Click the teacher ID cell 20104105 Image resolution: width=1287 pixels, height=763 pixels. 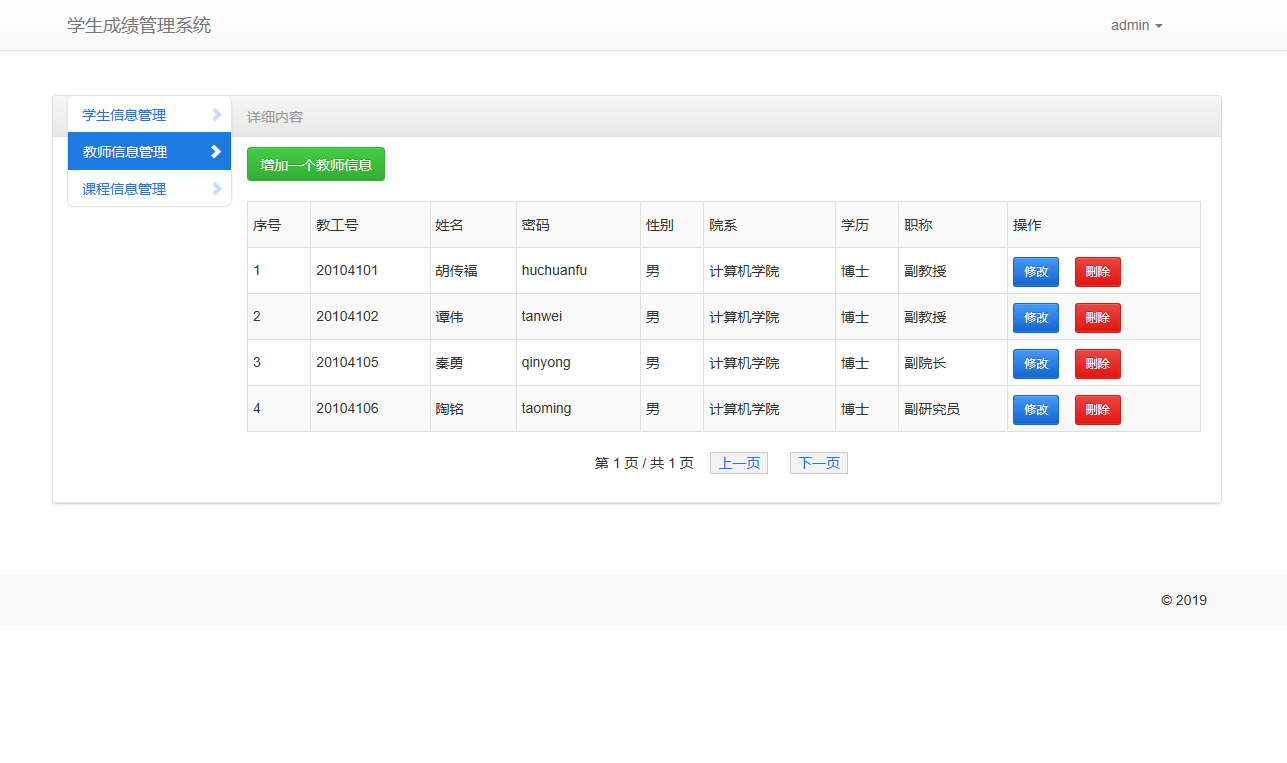[347, 362]
